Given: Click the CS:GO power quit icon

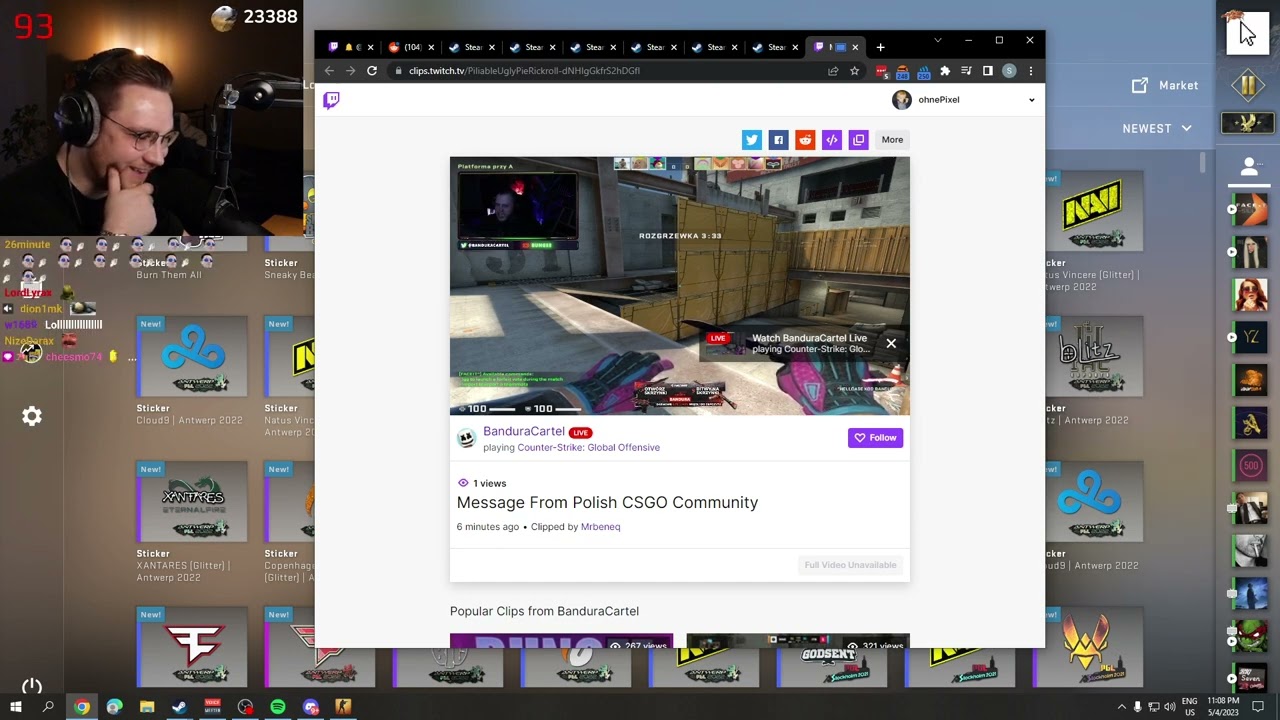Looking at the screenshot, I should point(32,686).
